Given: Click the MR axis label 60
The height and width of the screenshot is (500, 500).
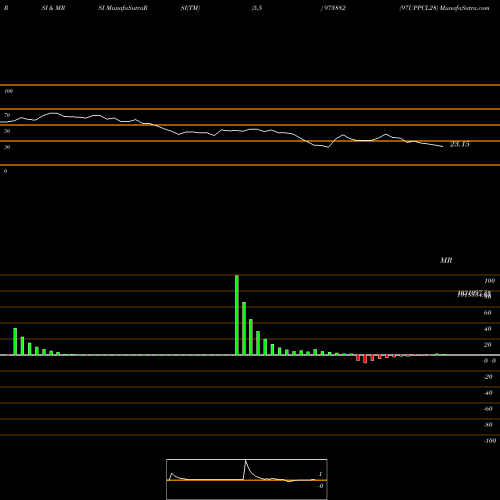Looking at the screenshot, I should (487, 313).
